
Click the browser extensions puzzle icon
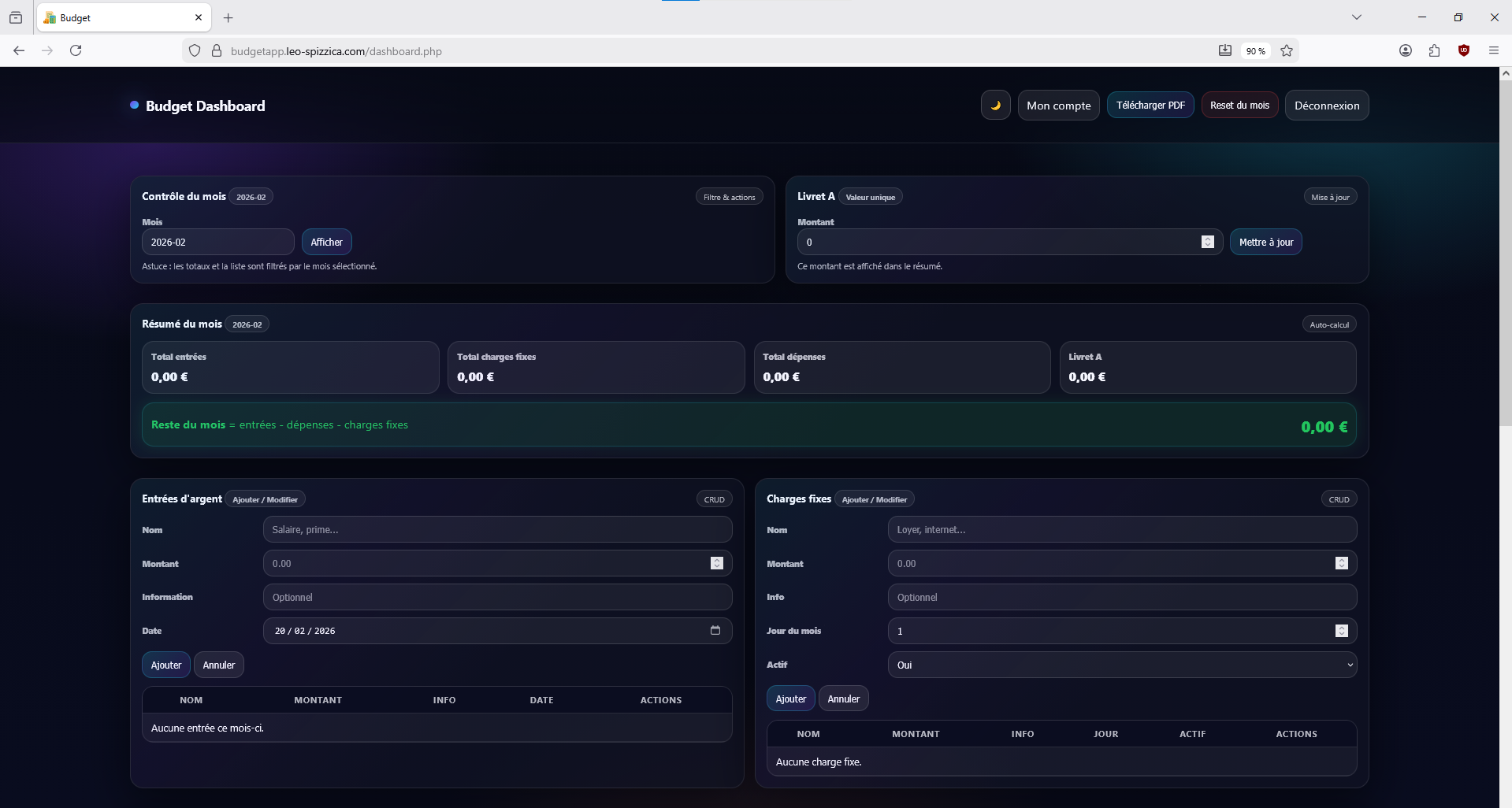click(x=1434, y=50)
